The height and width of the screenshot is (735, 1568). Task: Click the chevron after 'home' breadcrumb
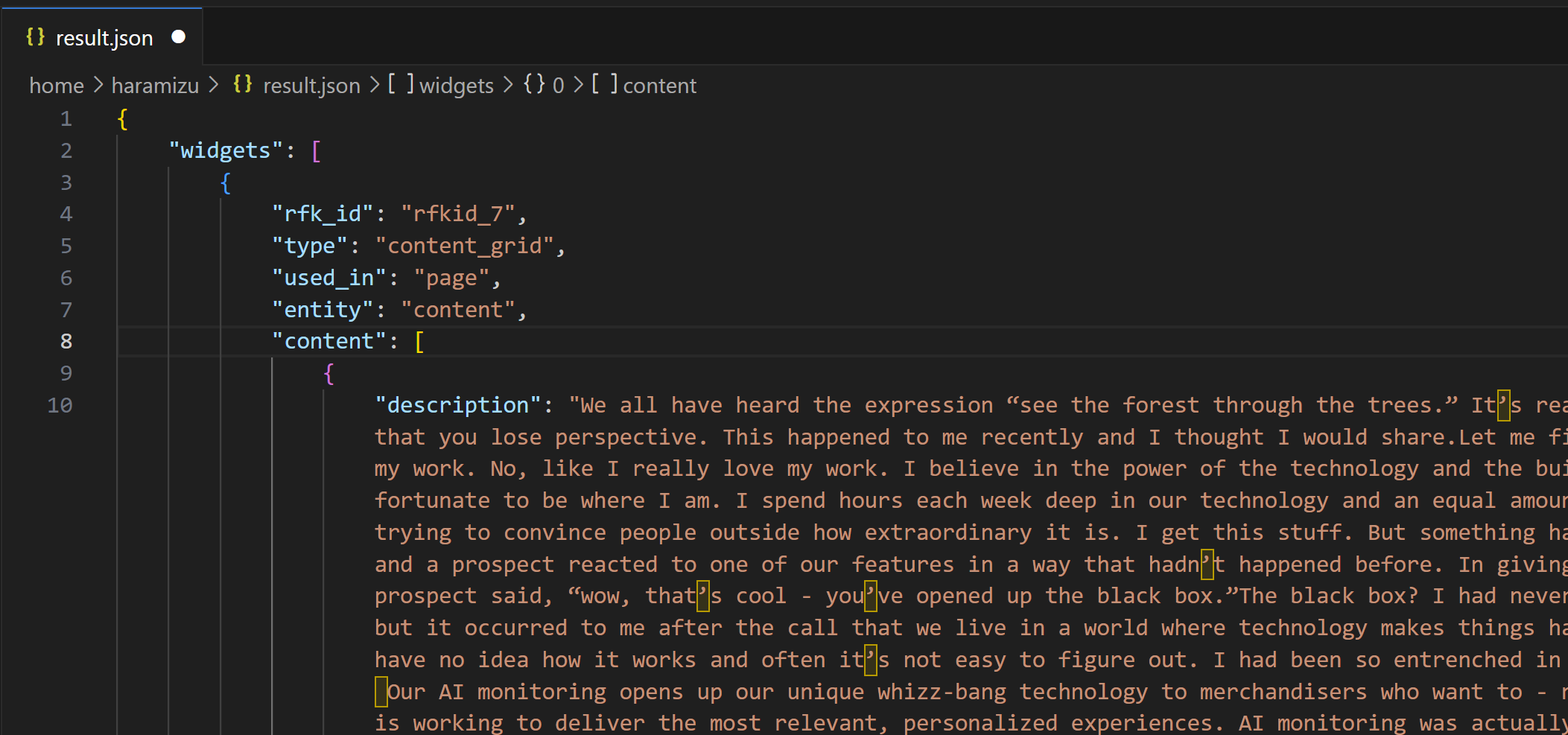[x=98, y=86]
